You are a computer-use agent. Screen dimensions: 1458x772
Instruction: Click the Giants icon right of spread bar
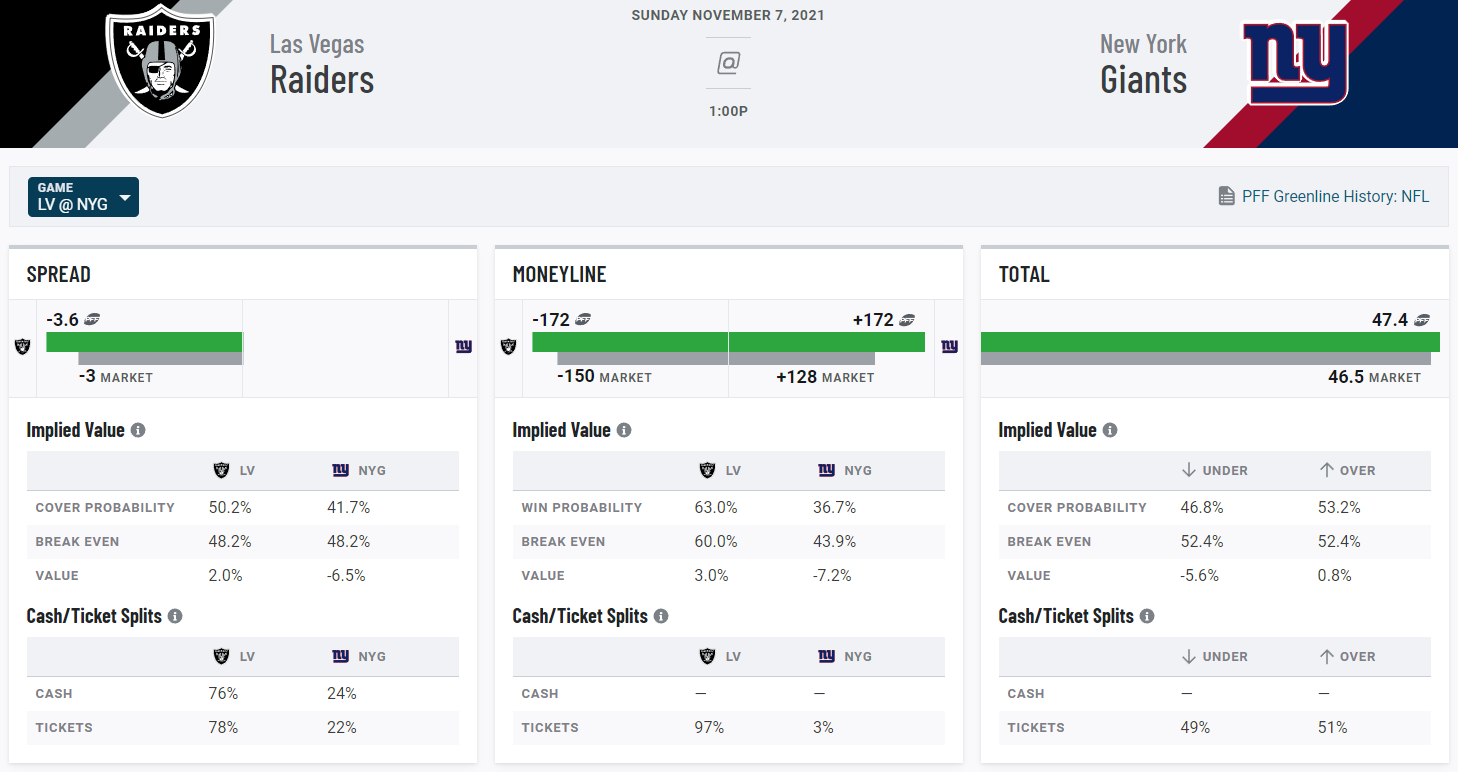pos(463,346)
